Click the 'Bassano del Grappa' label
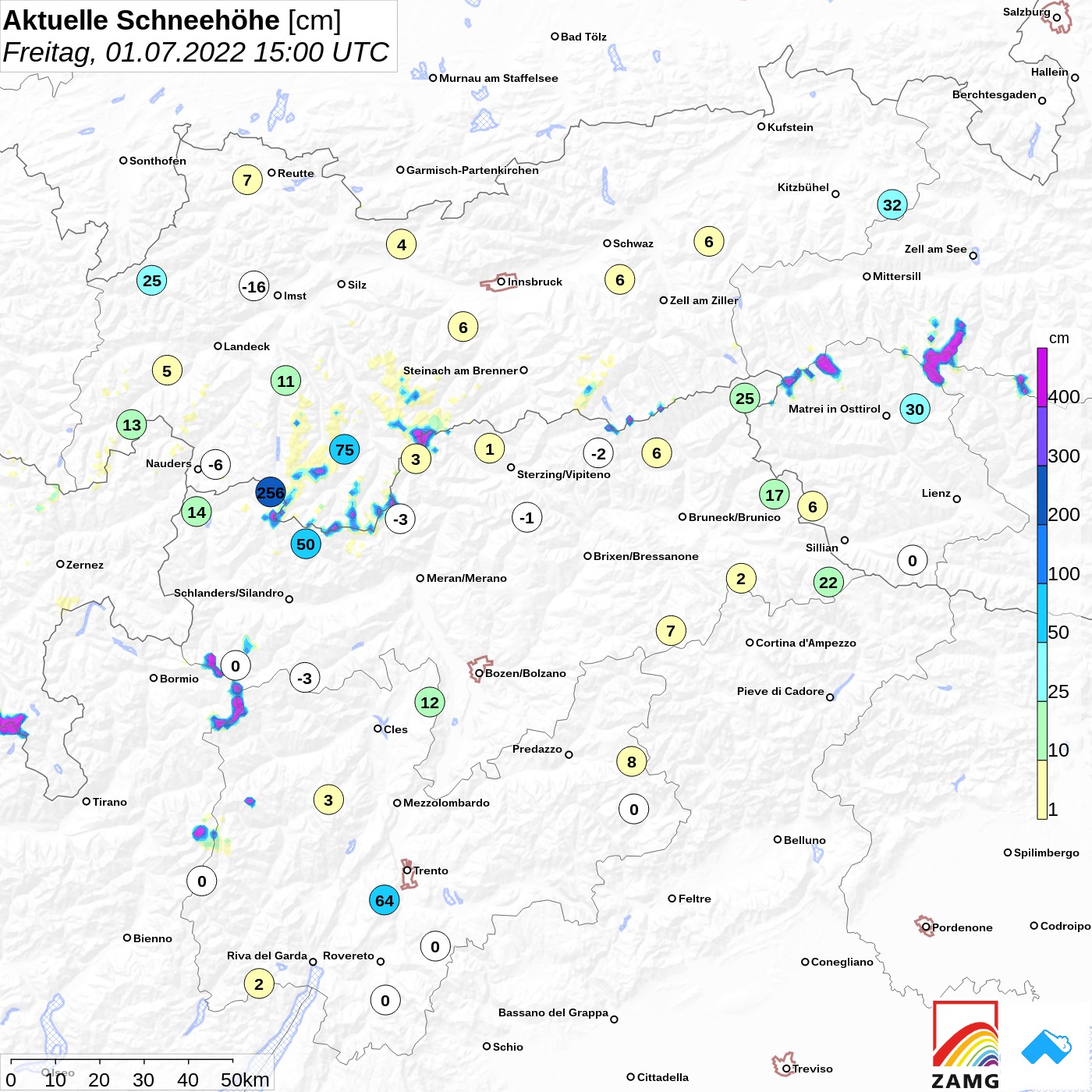 coord(553,1012)
